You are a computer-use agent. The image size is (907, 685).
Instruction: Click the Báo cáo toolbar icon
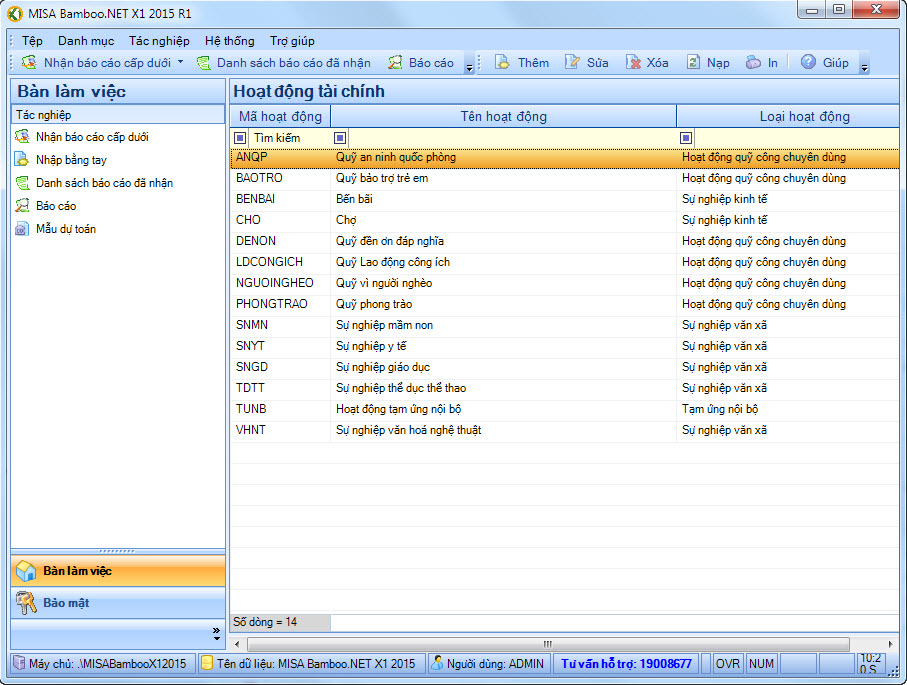tap(395, 62)
